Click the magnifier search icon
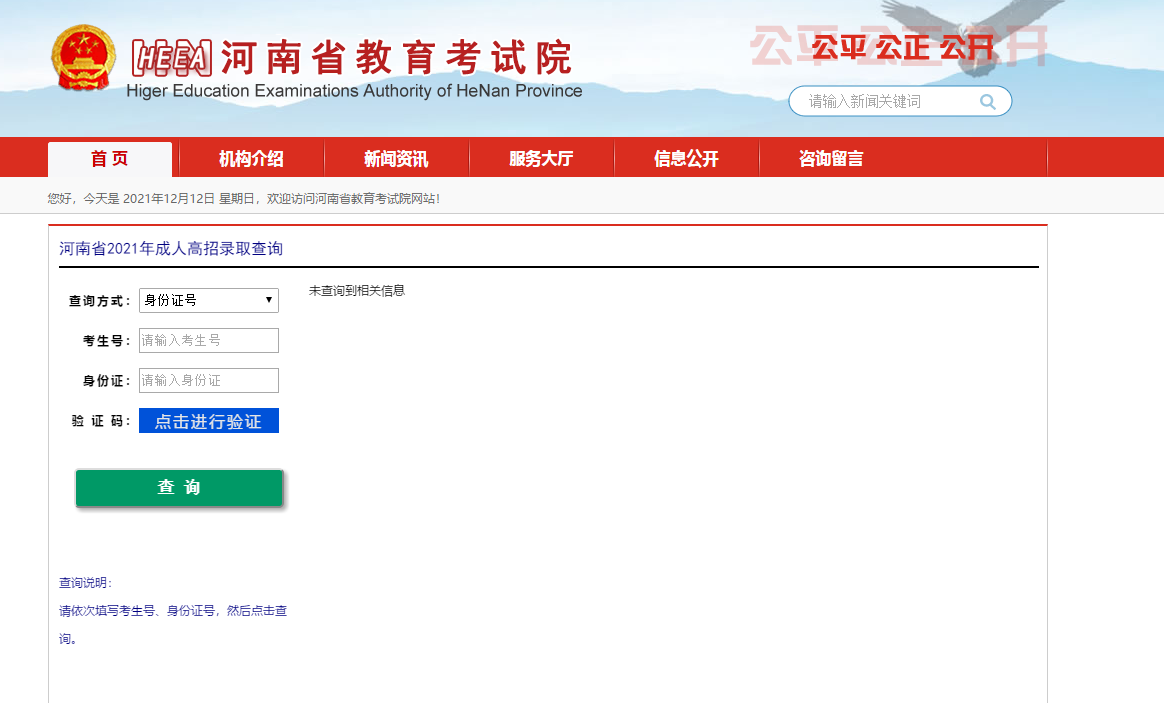Screen dimensions: 1164x703 point(987,101)
